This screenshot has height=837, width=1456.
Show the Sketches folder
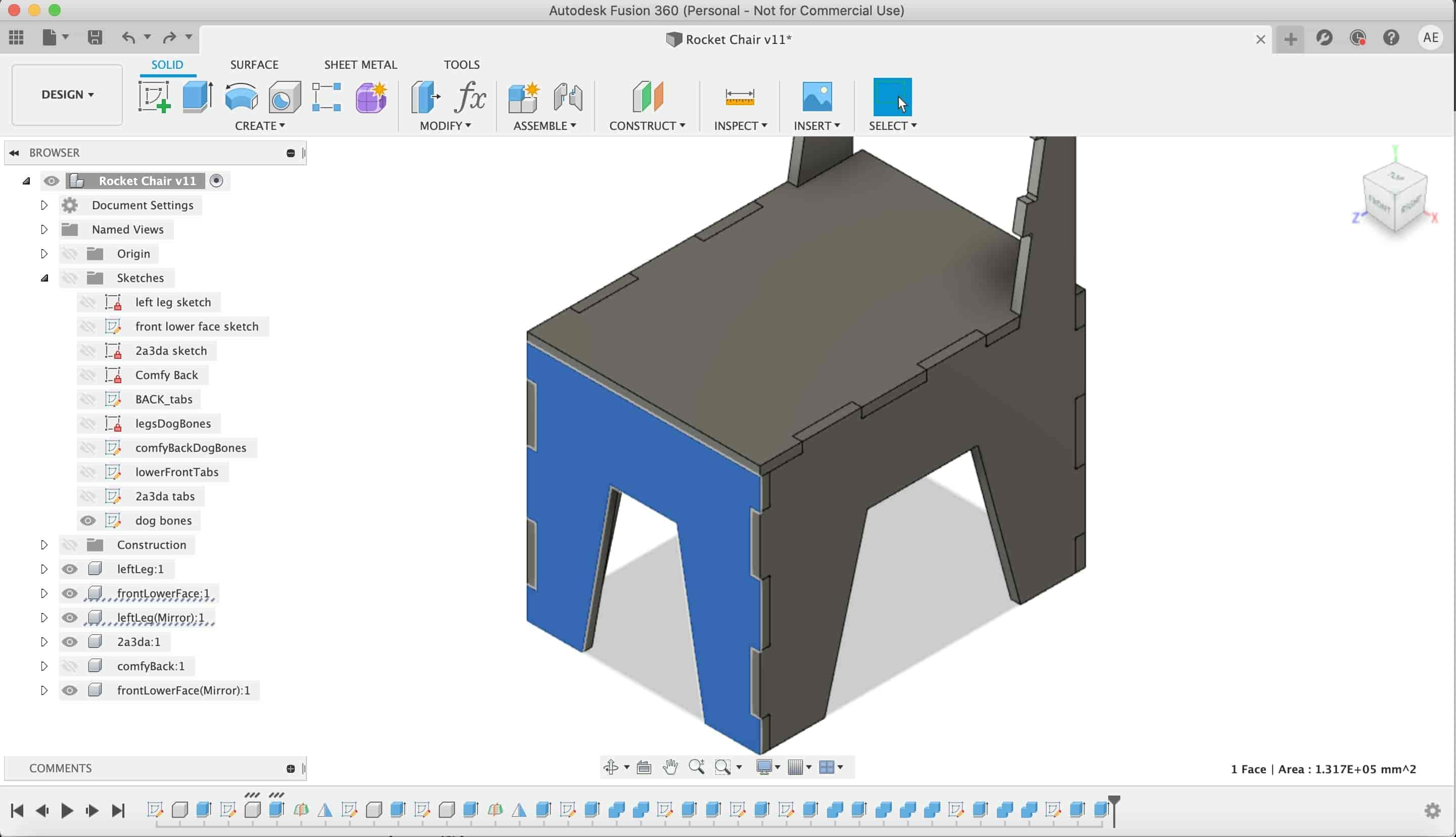point(70,278)
